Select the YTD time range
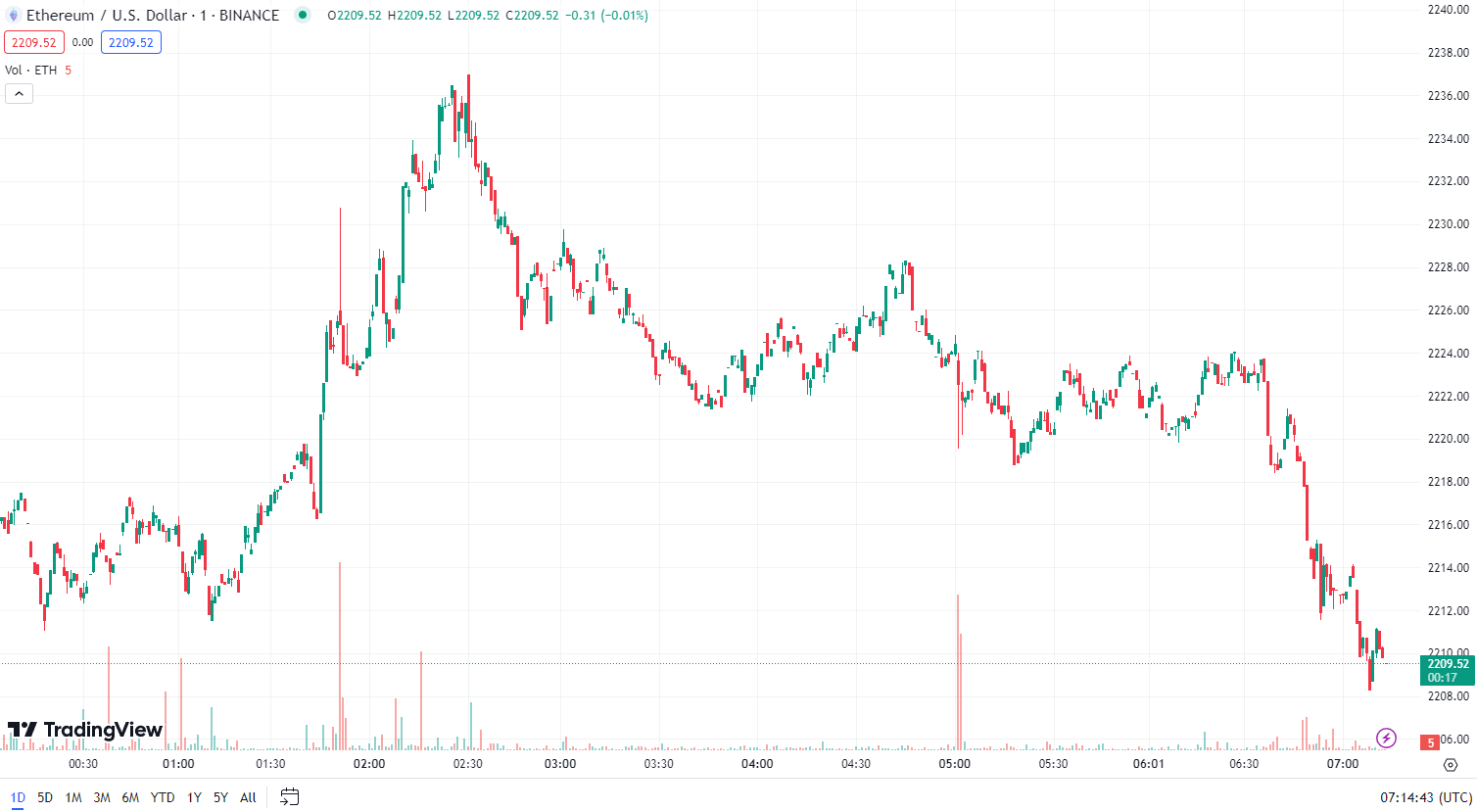The width and height of the screenshot is (1477, 812). 163,797
